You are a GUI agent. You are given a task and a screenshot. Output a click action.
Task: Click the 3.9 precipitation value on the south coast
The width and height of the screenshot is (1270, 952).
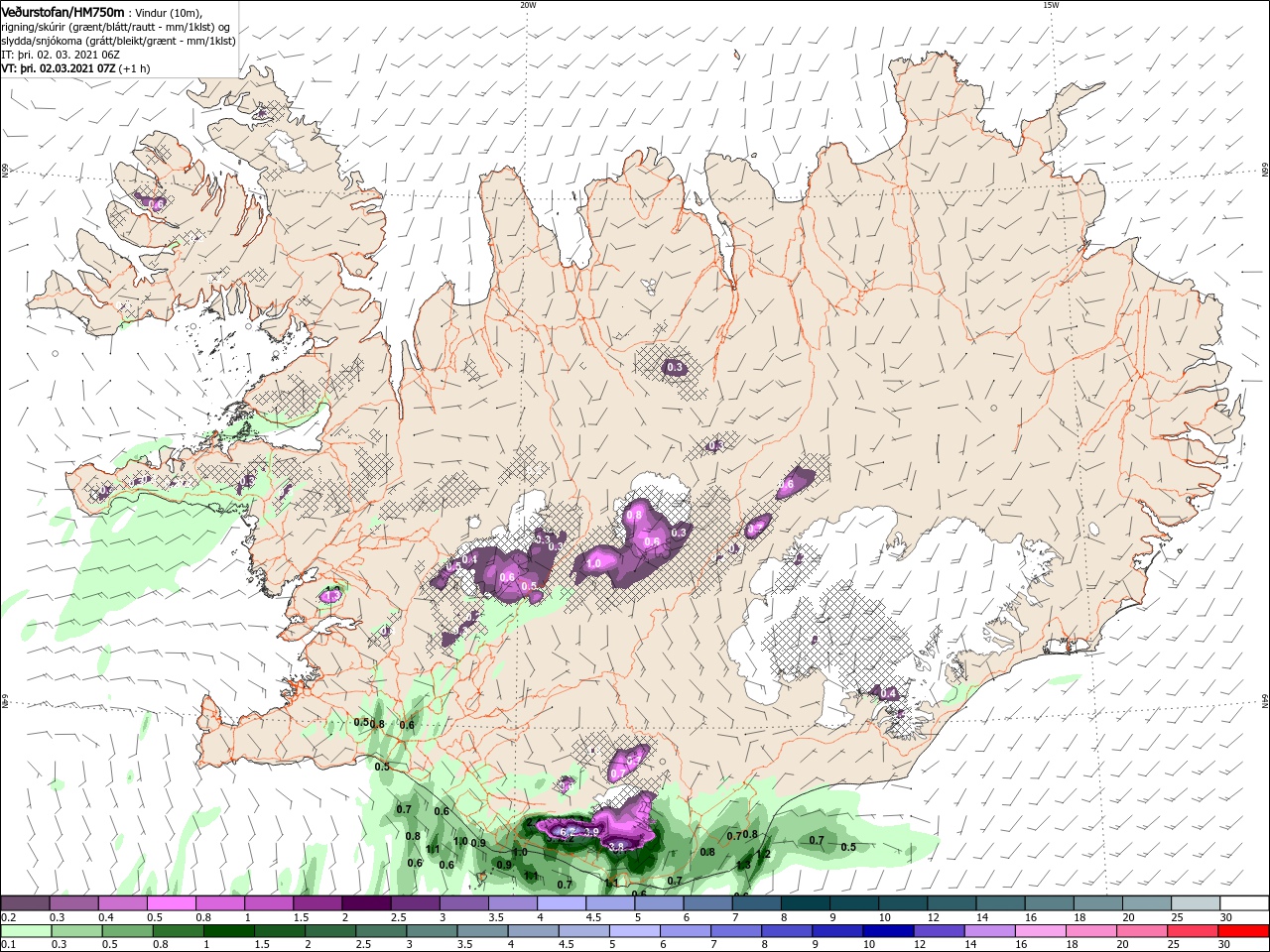(x=591, y=832)
